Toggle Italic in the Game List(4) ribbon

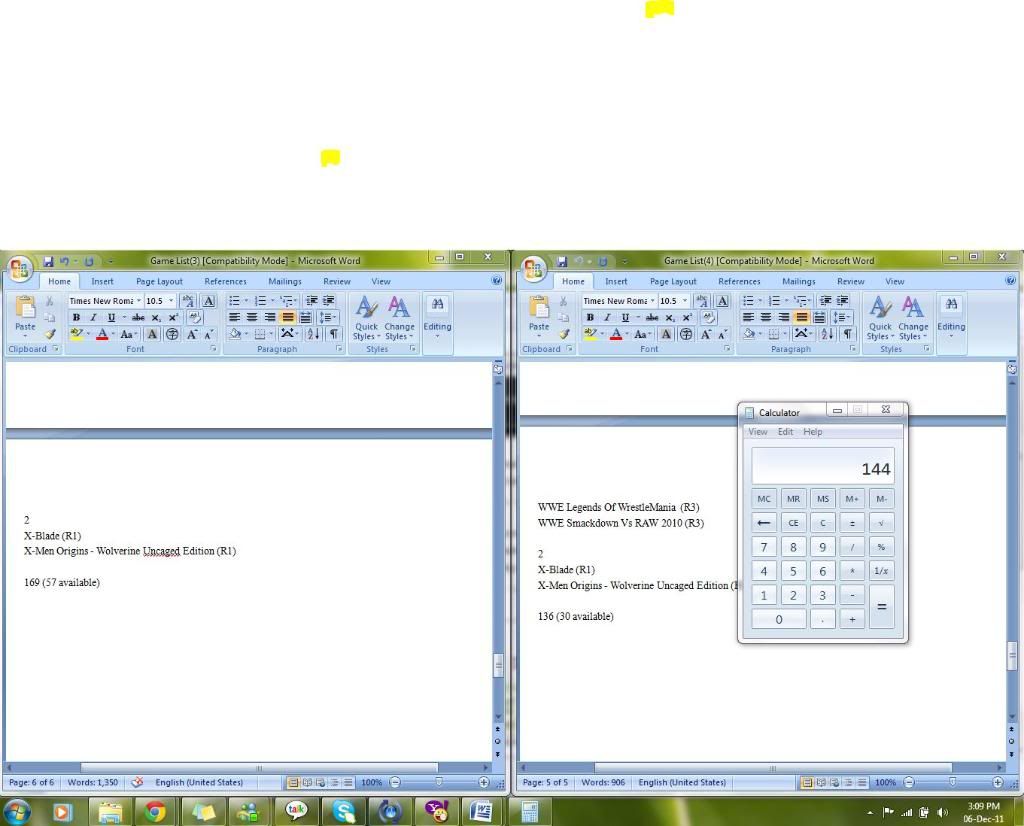click(607, 318)
